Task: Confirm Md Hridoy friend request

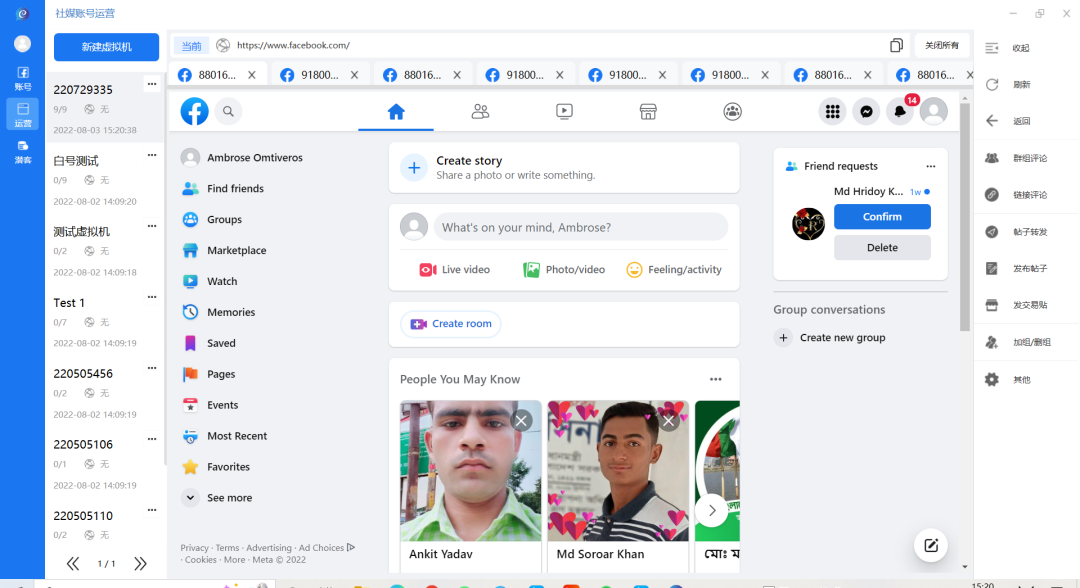Action: [x=882, y=217]
